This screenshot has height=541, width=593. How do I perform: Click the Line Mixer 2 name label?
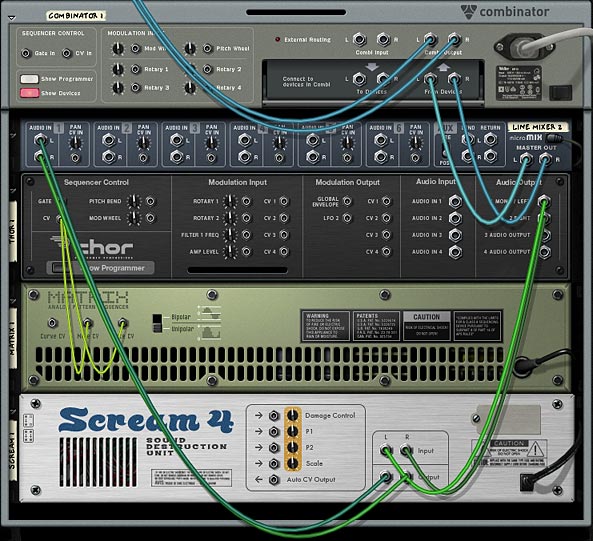click(537, 127)
